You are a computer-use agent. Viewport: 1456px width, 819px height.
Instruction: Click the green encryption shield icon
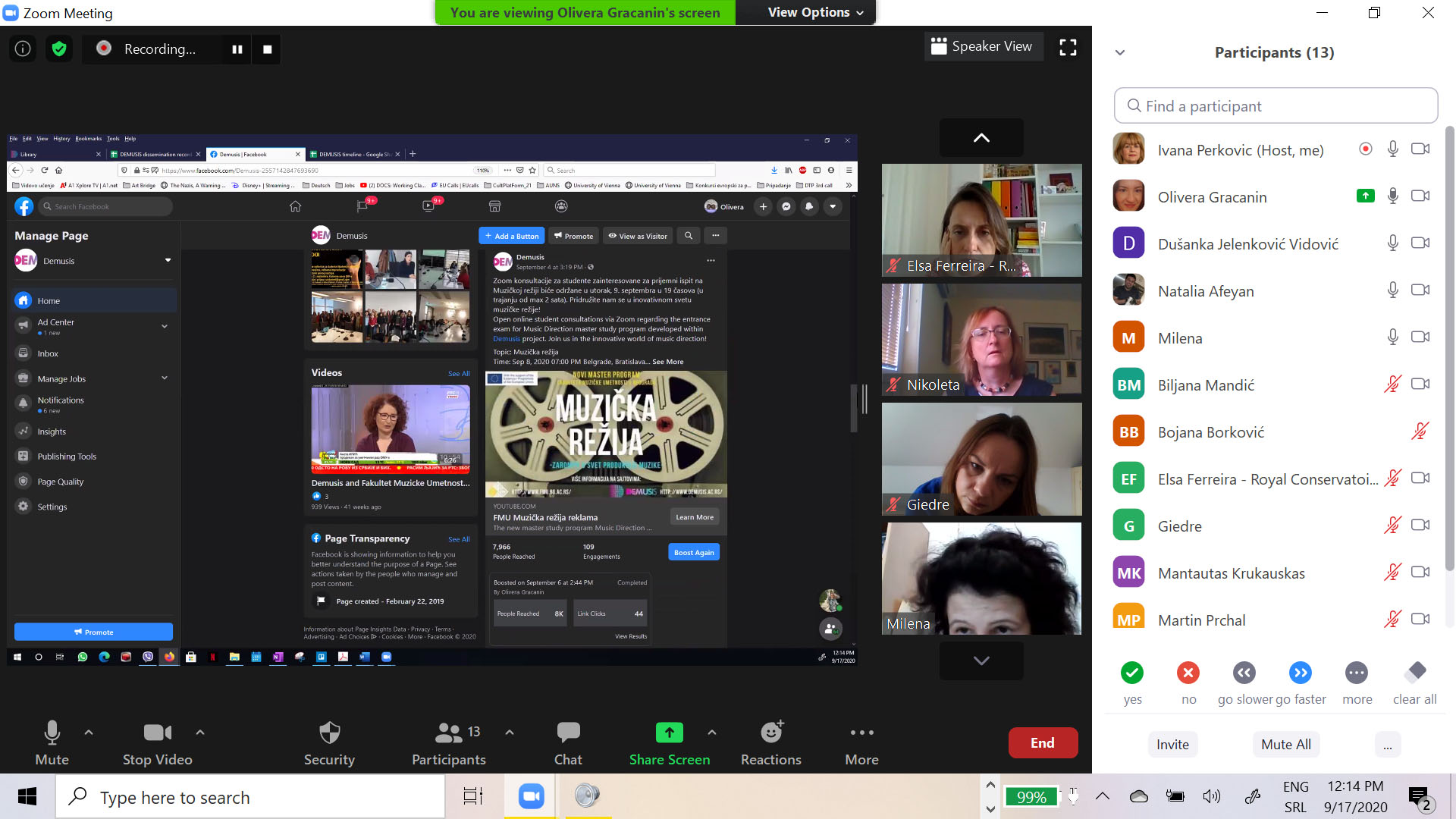click(58, 49)
